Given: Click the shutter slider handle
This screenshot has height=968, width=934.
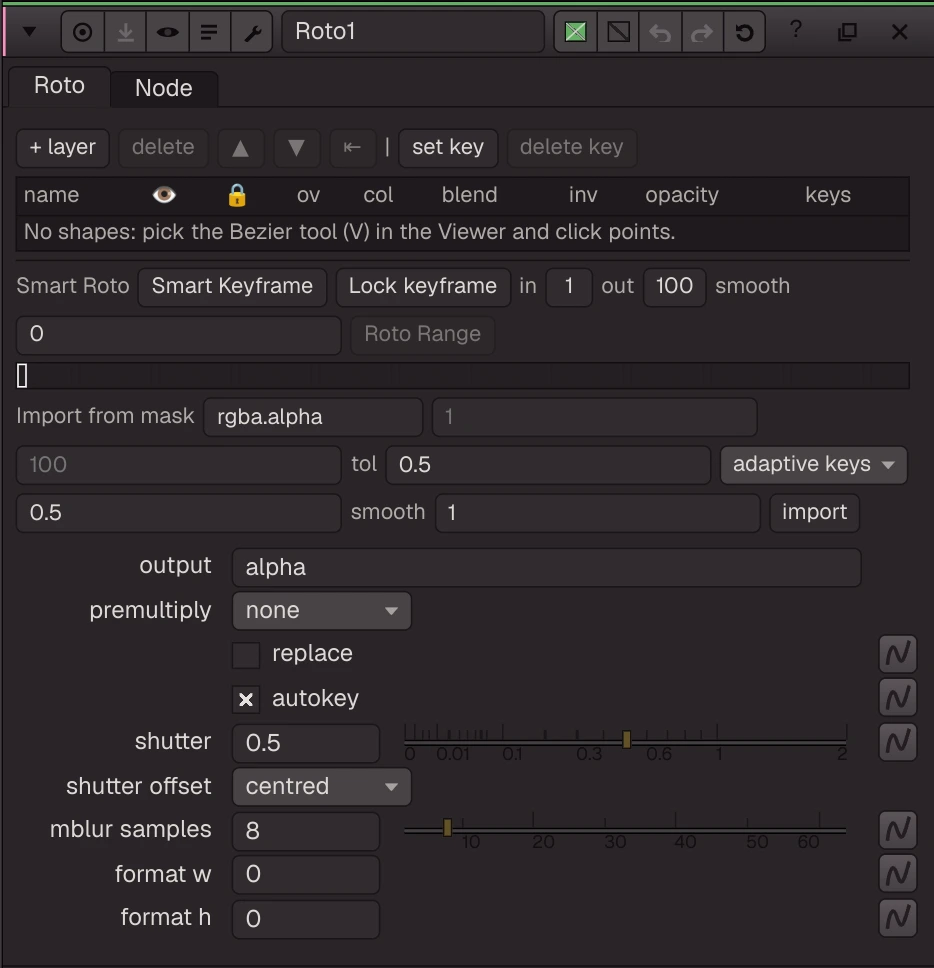Looking at the screenshot, I should click(x=627, y=740).
